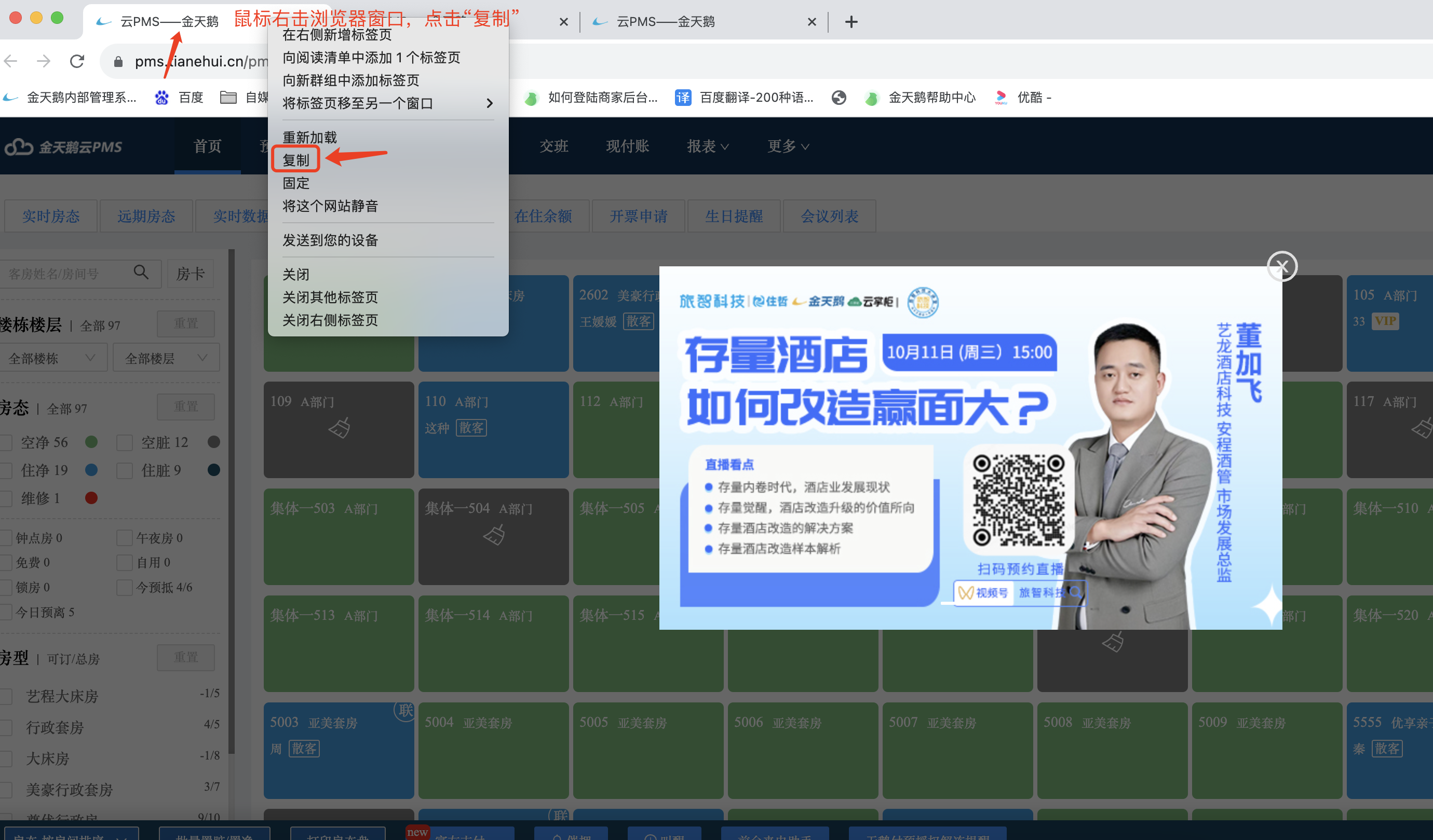Open the 如何登陆商家后台 bookmark
1433x840 pixels.
click(x=591, y=97)
